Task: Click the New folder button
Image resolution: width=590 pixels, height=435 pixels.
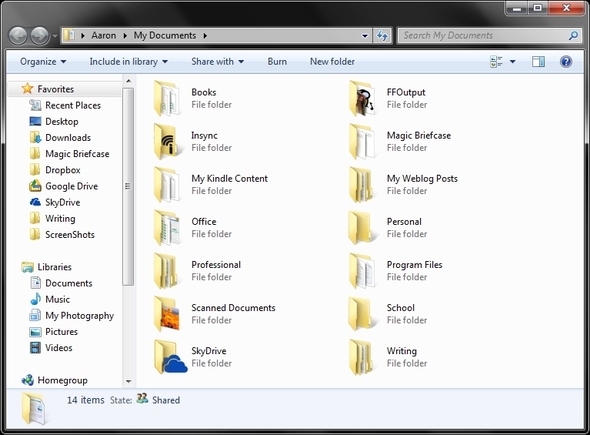Action: click(x=332, y=61)
